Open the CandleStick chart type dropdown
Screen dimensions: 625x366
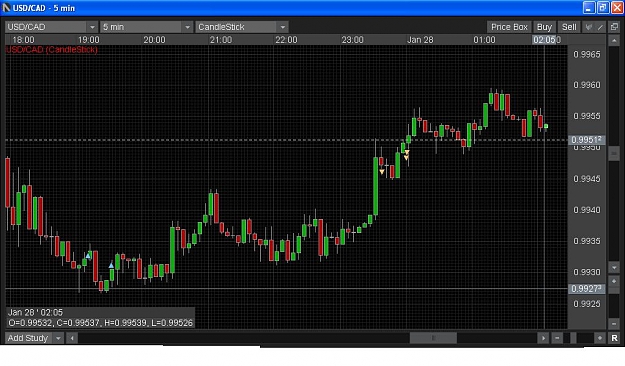tap(242, 27)
